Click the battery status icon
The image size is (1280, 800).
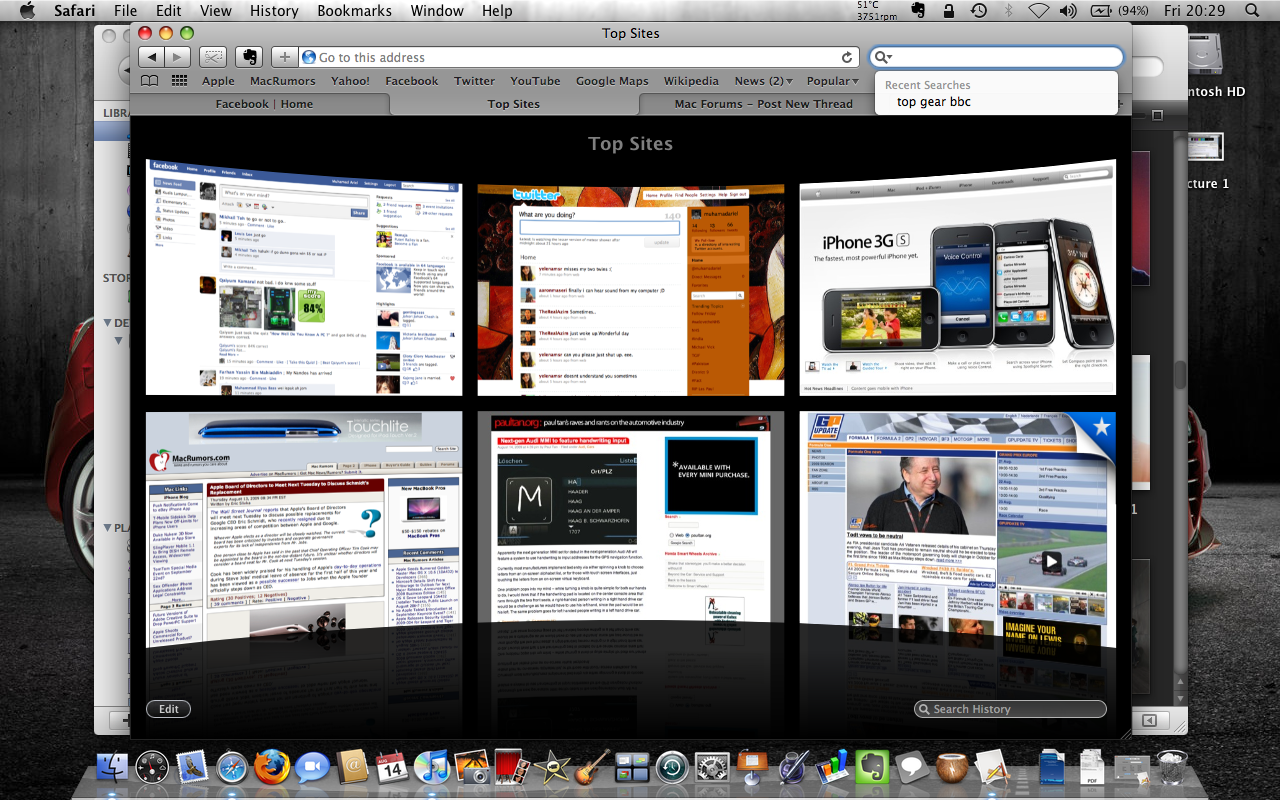1101,11
